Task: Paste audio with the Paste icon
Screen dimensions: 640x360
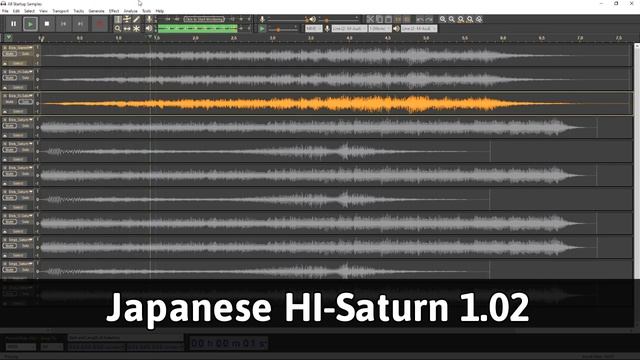Action: pos(388,19)
